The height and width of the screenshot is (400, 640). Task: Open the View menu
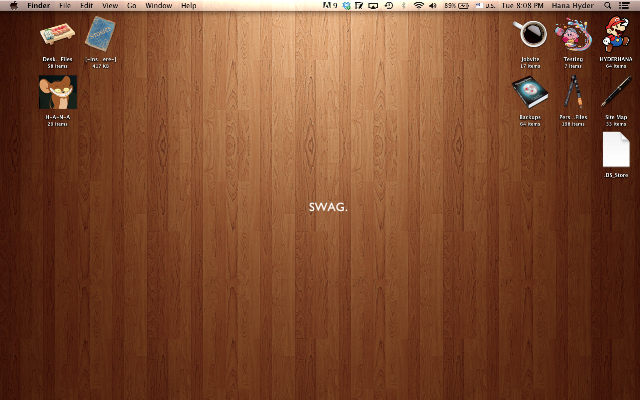coord(110,5)
